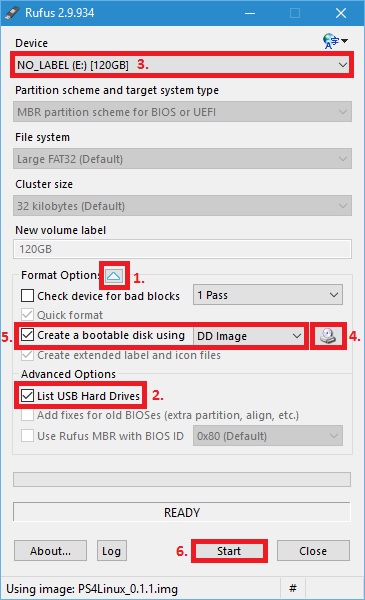Open the language selection globe icon
This screenshot has width=365, height=600.
(335, 41)
